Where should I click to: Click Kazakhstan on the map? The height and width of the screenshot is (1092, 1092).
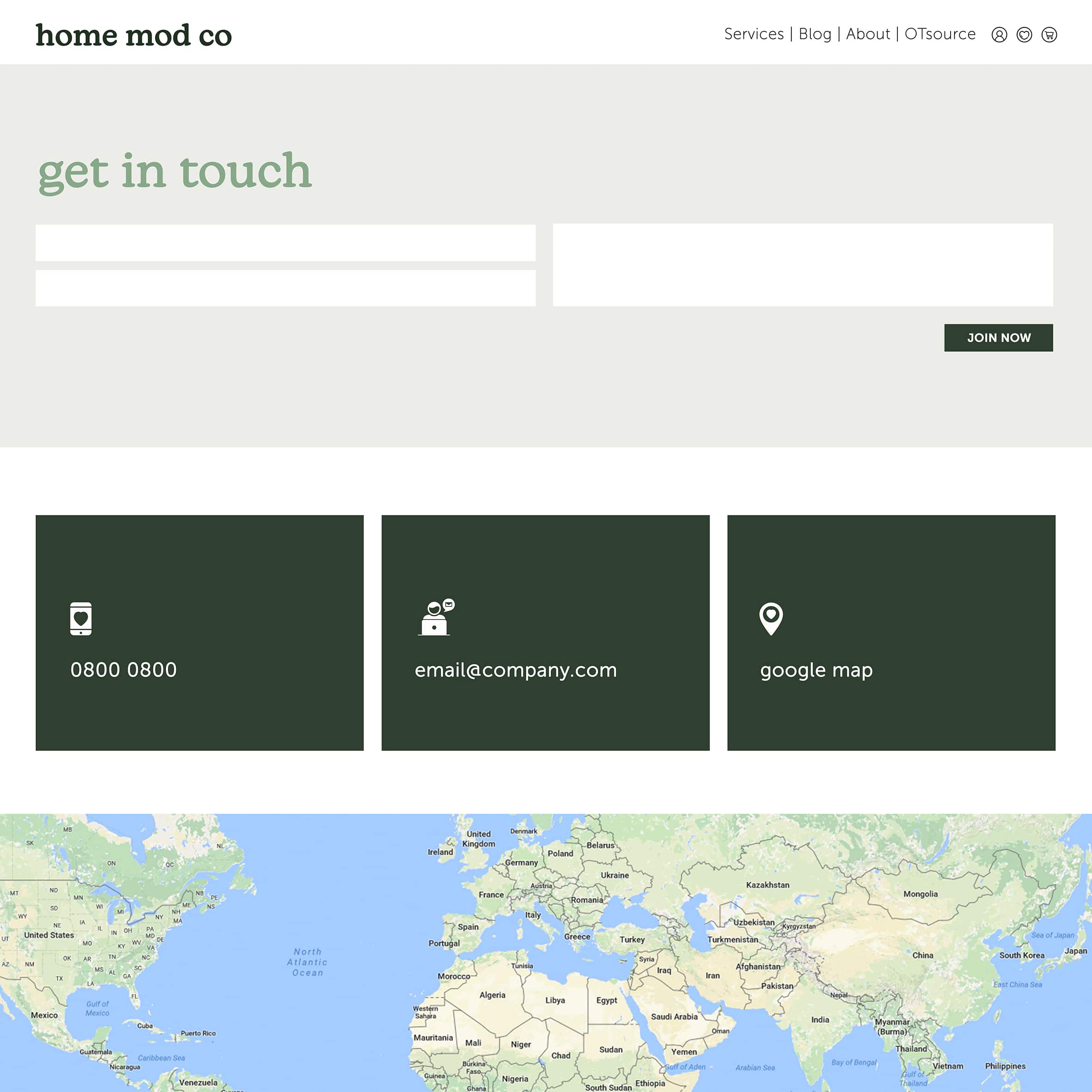(767, 885)
